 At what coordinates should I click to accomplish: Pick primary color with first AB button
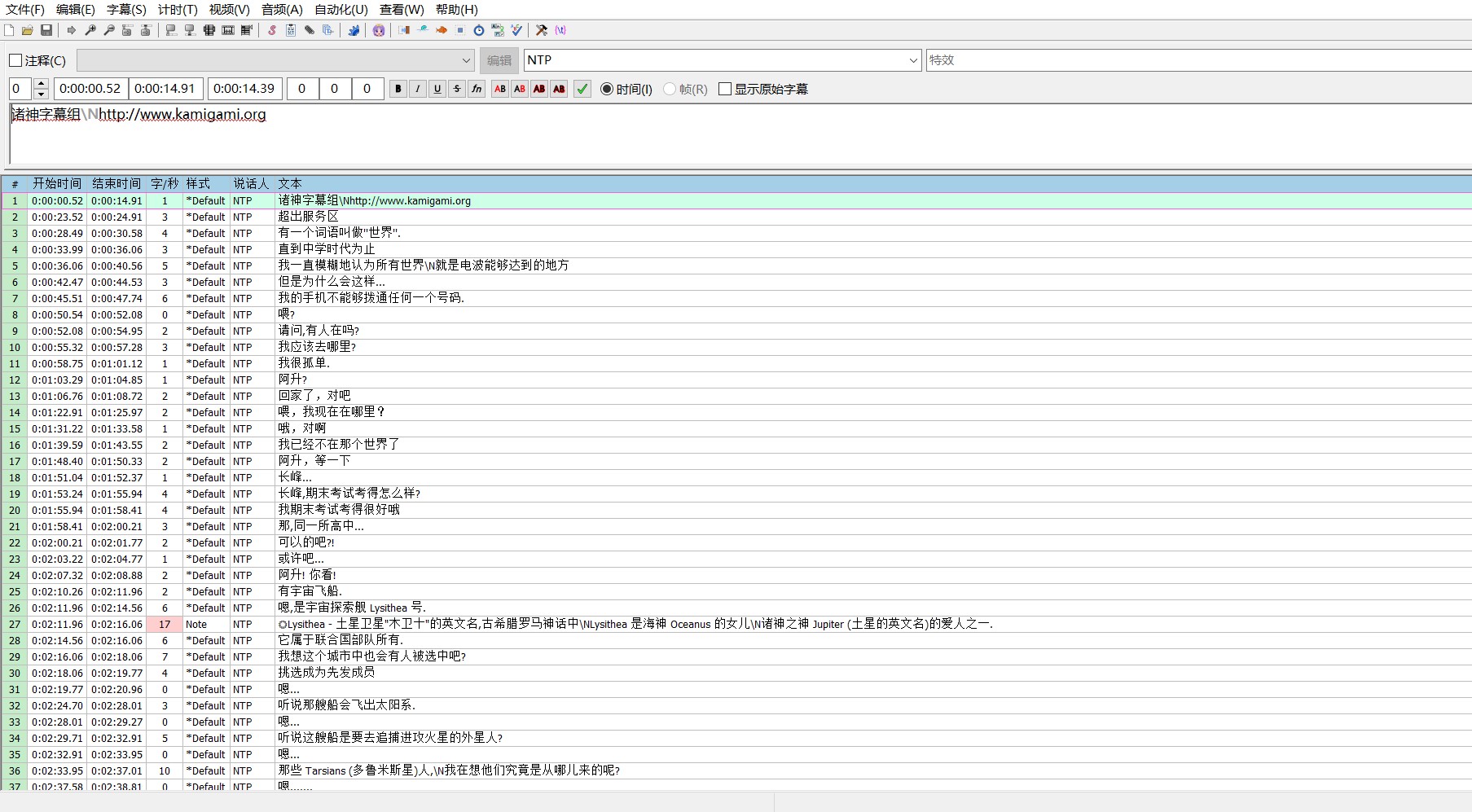click(500, 89)
